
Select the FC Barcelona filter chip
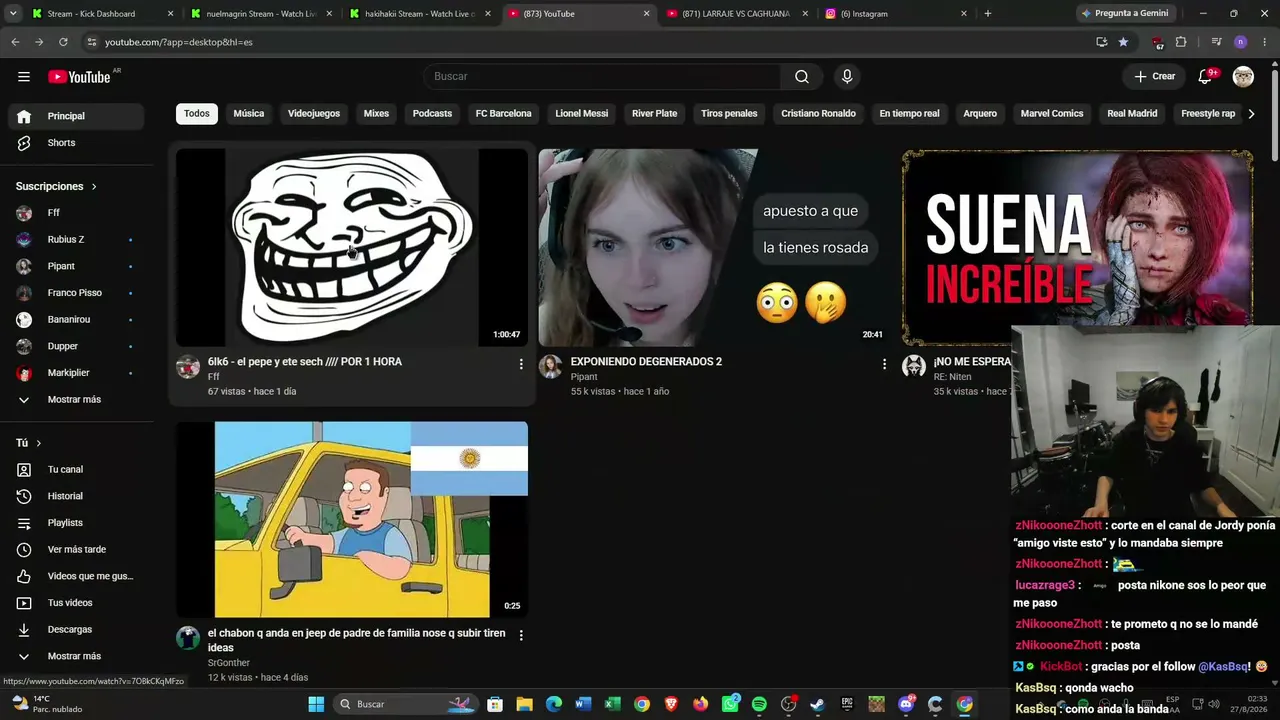coord(503,114)
